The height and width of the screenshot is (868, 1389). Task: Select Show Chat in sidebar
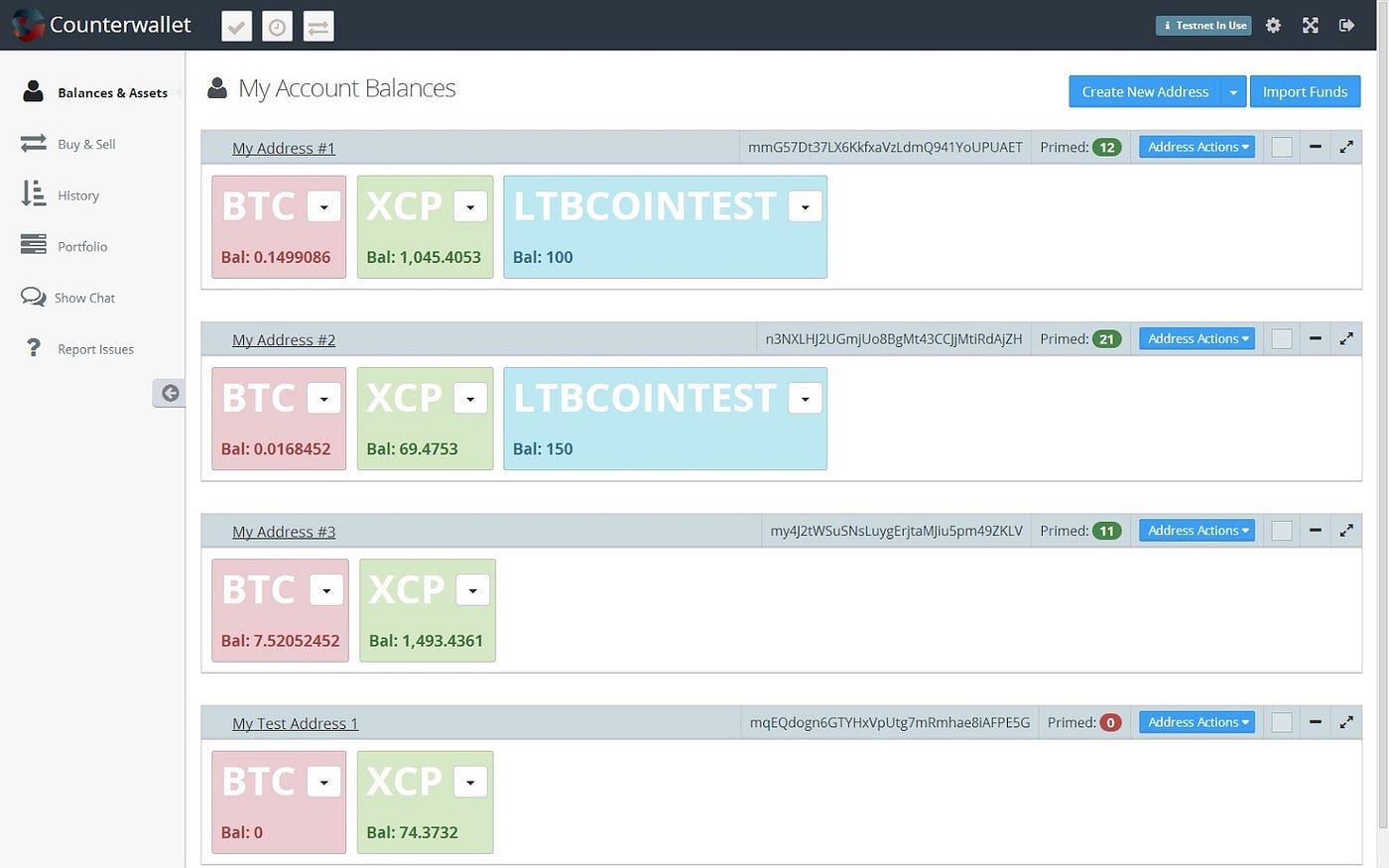tap(67, 298)
